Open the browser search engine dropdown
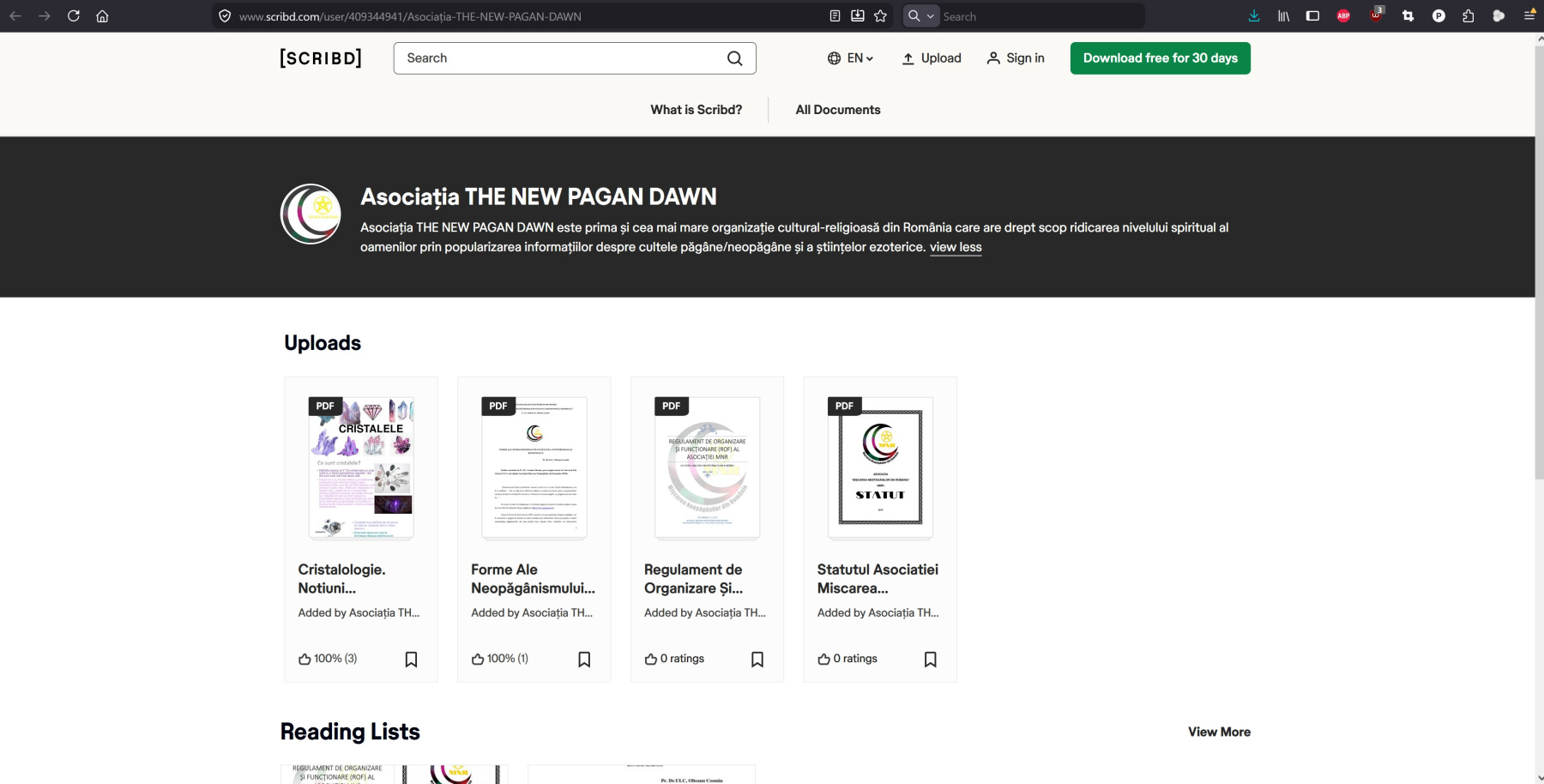The width and height of the screenshot is (1544, 784). [x=920, y=16]
